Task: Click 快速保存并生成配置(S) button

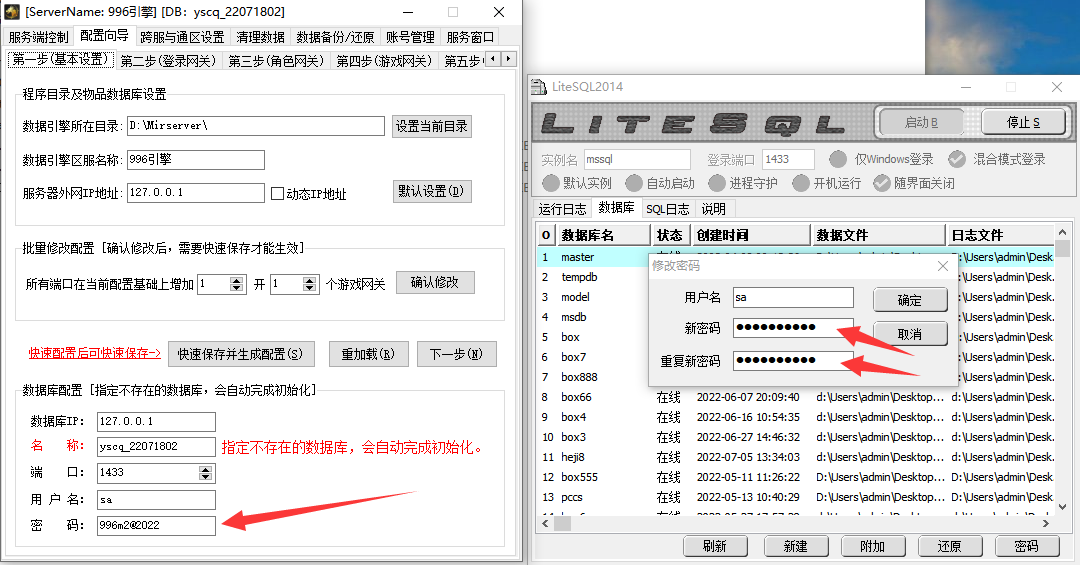Action: tap(241, 354)
